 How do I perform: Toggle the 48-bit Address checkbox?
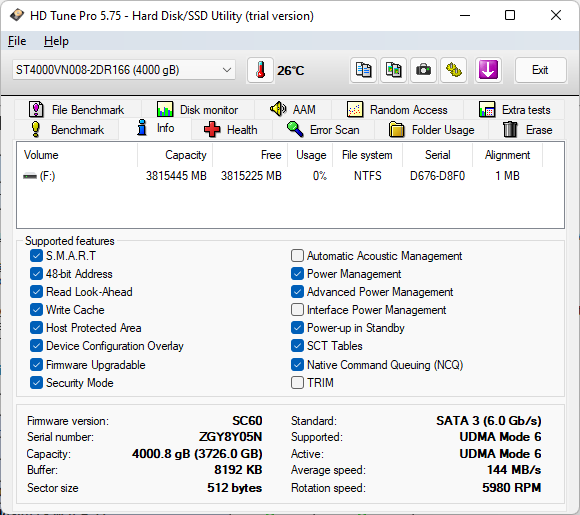pos(36,274)
